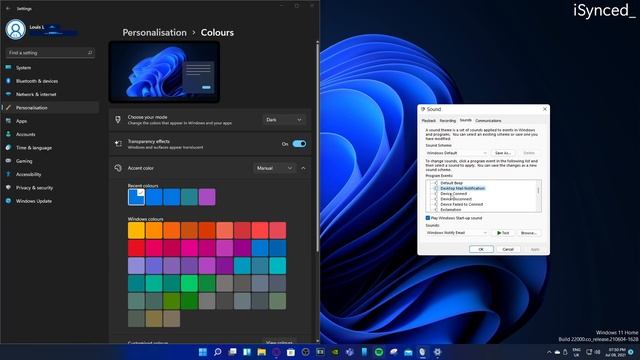Open the network and volume tray flyout
The height and width of the screenshot is (360, 640).
pos(593,352)
